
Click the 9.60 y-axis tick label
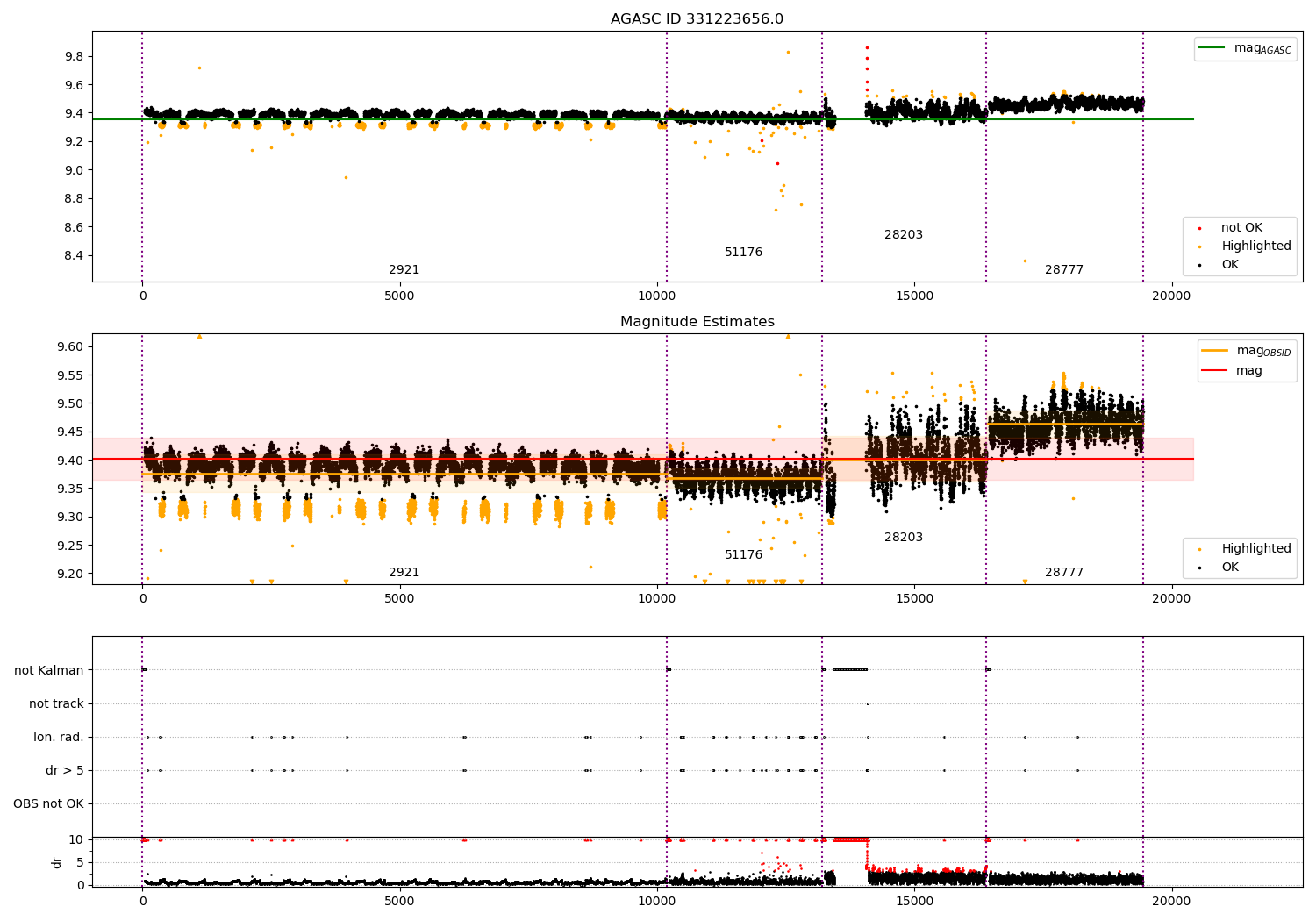71,346
